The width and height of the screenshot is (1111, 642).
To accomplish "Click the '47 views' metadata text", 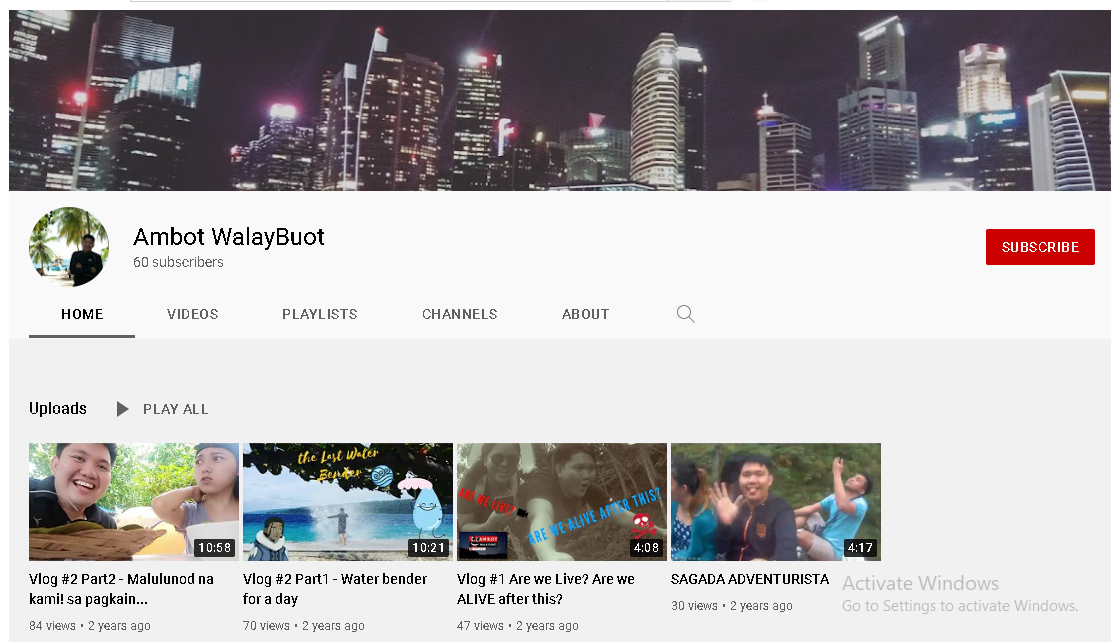I will point(480,626).
